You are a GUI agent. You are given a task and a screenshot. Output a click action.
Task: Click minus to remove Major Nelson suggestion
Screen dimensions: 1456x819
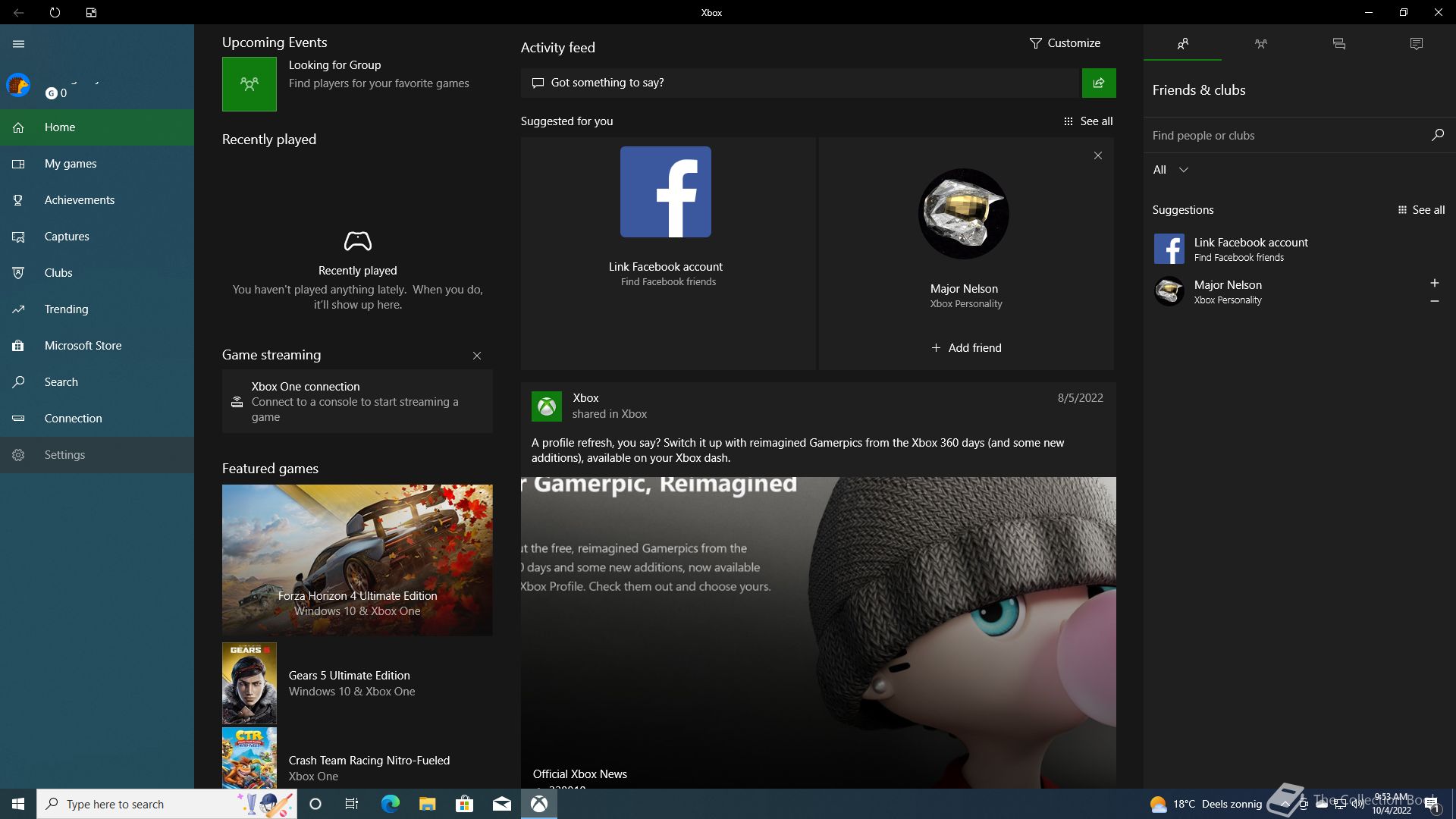[1434, 301]
